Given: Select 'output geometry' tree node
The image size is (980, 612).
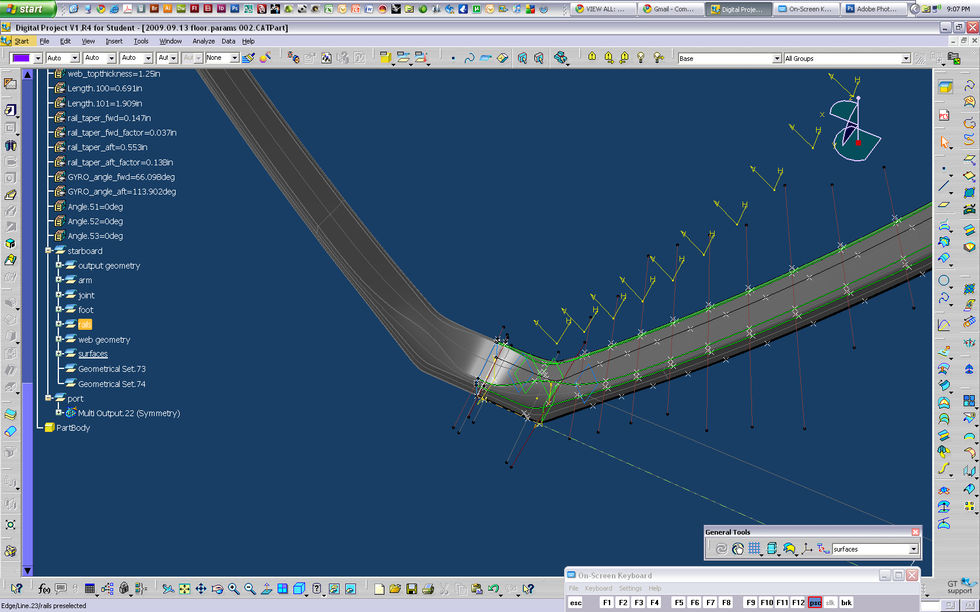Looking at the screenshot, I should (x=109, y=266).
